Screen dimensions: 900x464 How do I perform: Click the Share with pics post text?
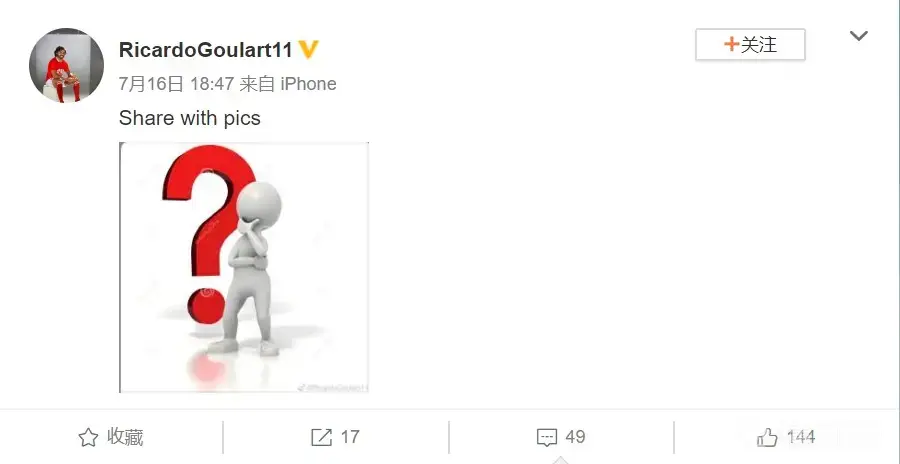[189, 118]
